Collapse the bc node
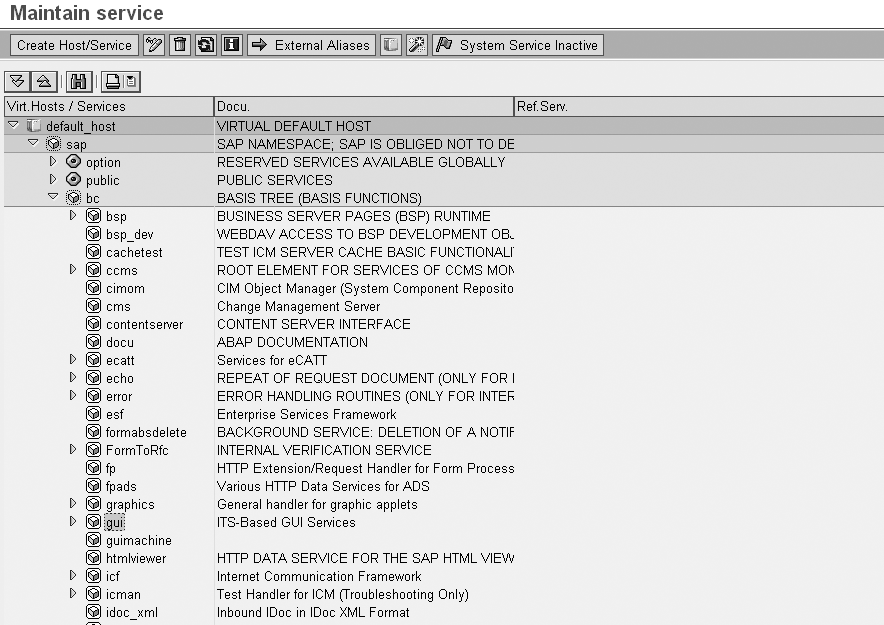This screenshot has width=884, height=625. coord(54,197)
